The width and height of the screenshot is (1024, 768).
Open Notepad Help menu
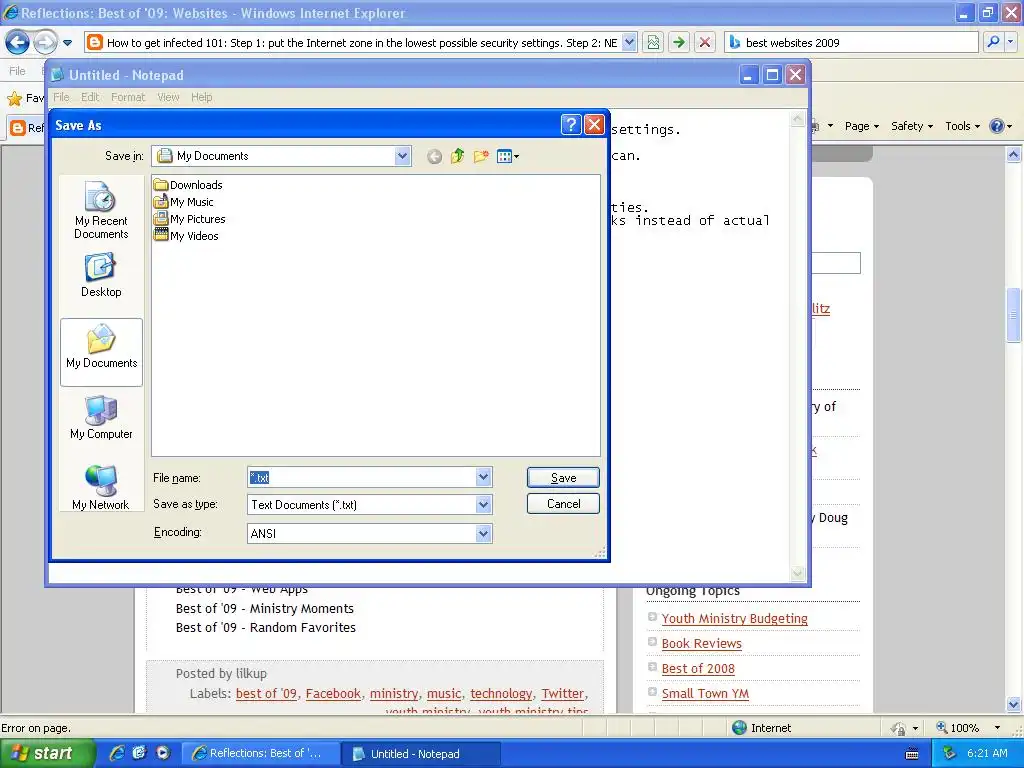202,97
